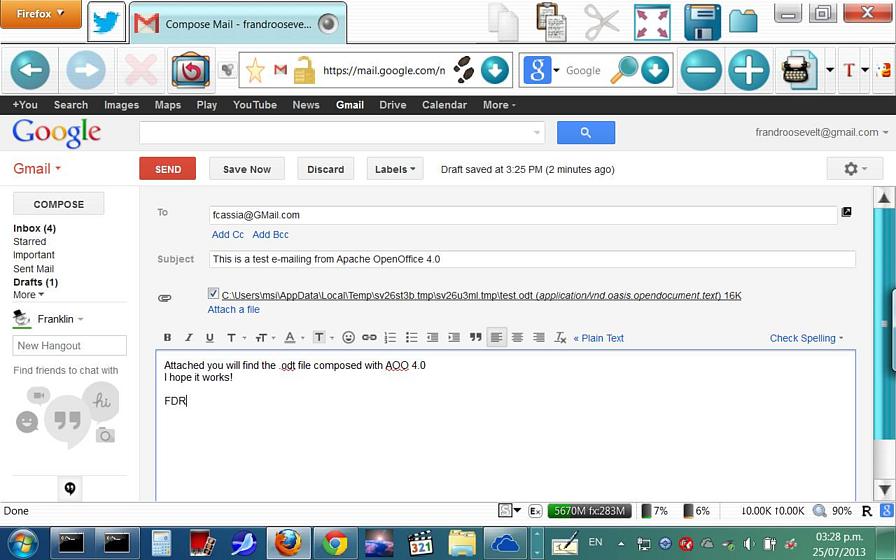Viewport: 896px width, 560px height.
Task: Click the Save Now button
Action: (x=247, y=169)
